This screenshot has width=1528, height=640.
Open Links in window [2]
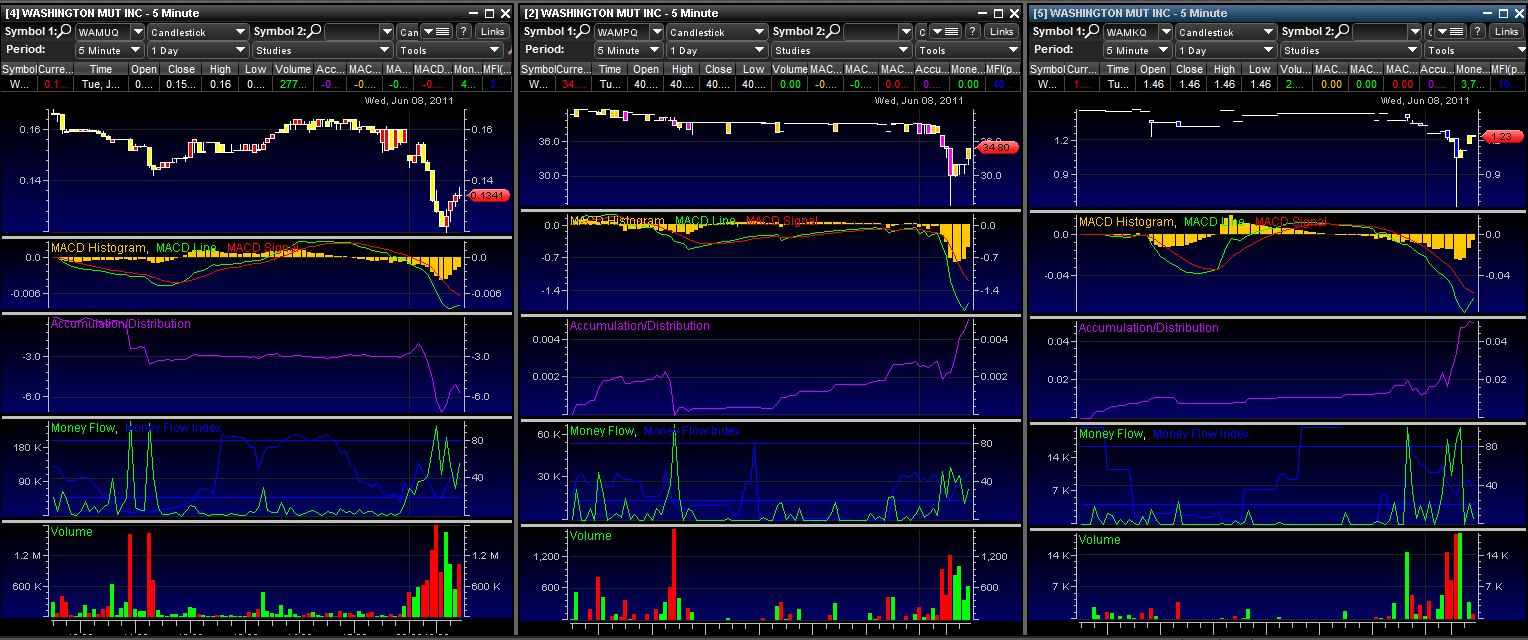(x=1001, y=32)
